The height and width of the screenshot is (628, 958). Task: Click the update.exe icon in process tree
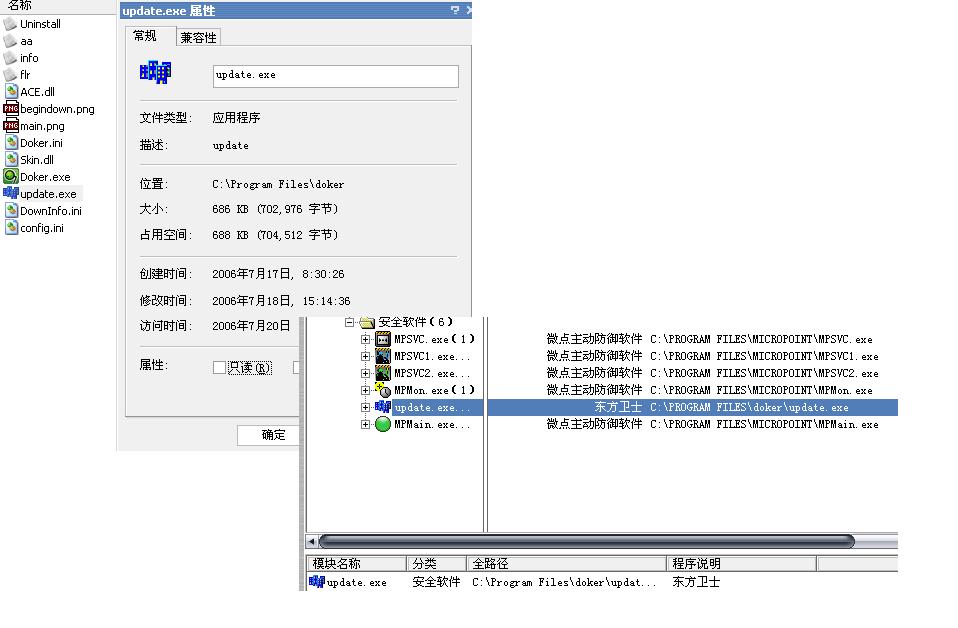[x=383, y=407]
